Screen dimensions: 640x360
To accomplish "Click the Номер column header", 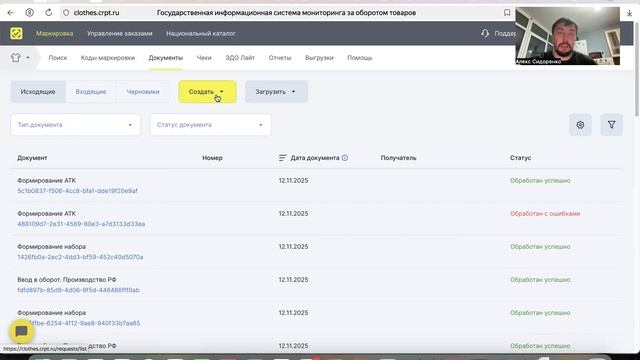I will (212, 158).
